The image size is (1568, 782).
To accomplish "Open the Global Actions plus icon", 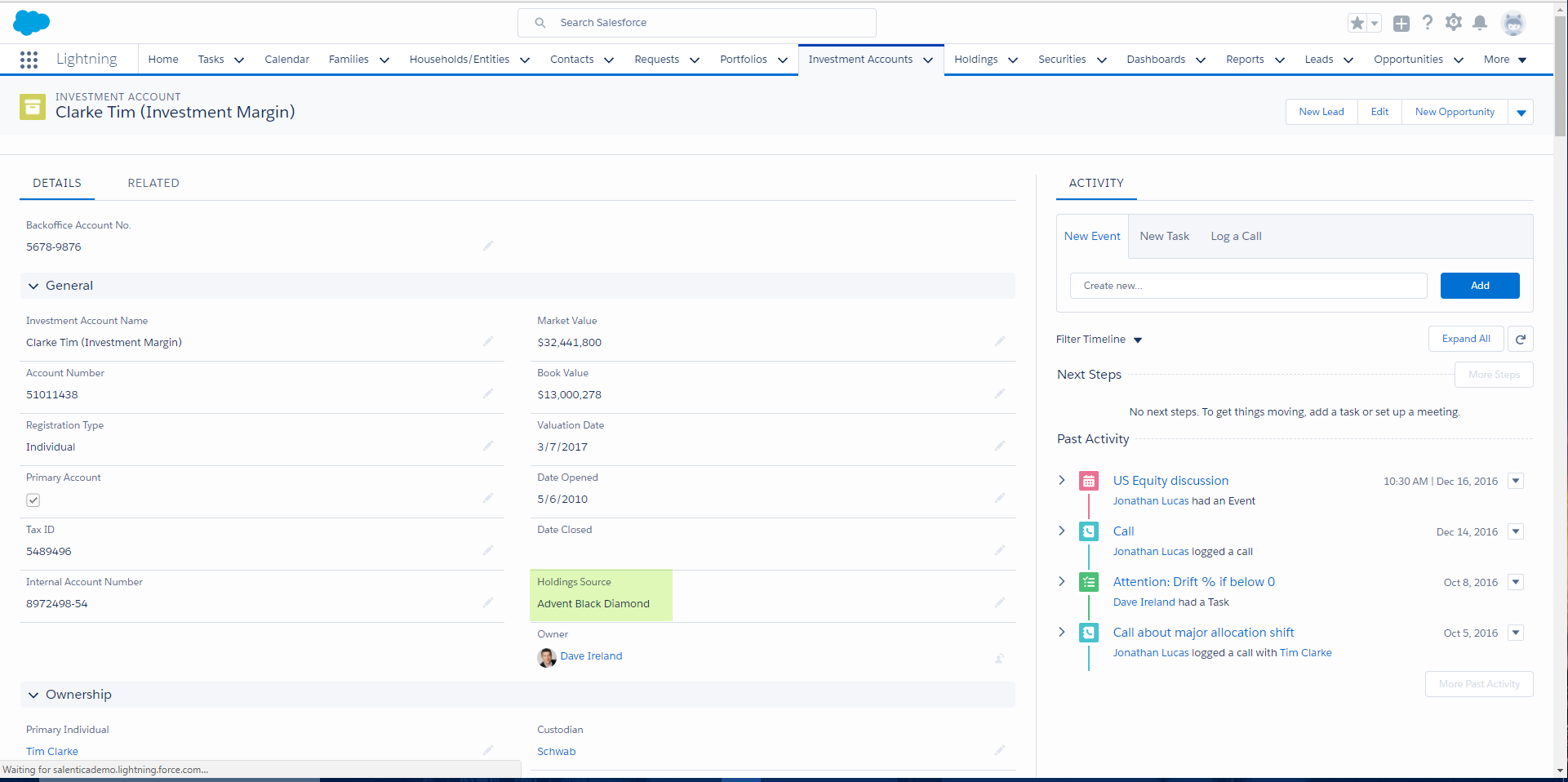I will (x=1401, y=24).
